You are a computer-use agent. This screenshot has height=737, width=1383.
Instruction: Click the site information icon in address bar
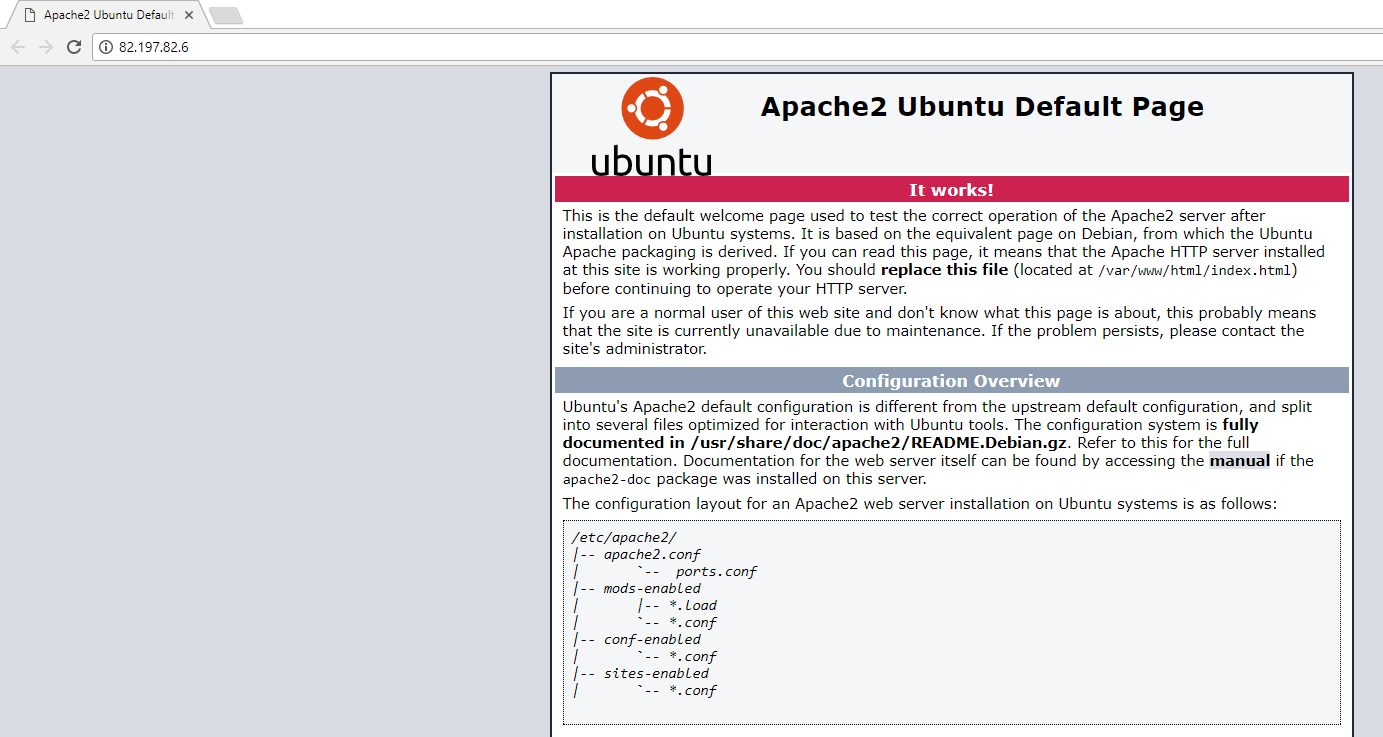[x=106, y=47]
